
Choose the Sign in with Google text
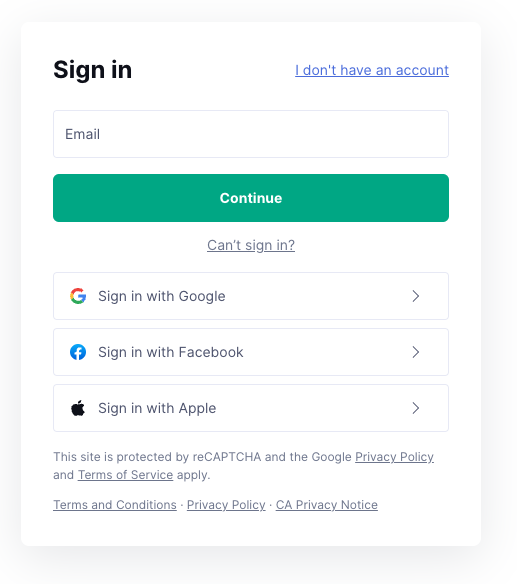tap(162, 296)
